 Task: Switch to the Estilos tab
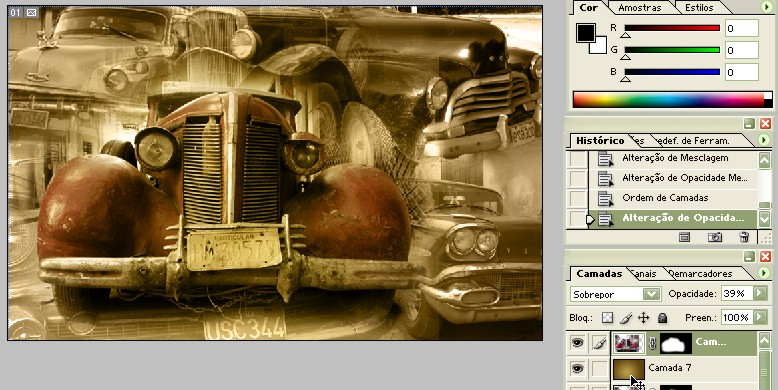coord(699,7)
